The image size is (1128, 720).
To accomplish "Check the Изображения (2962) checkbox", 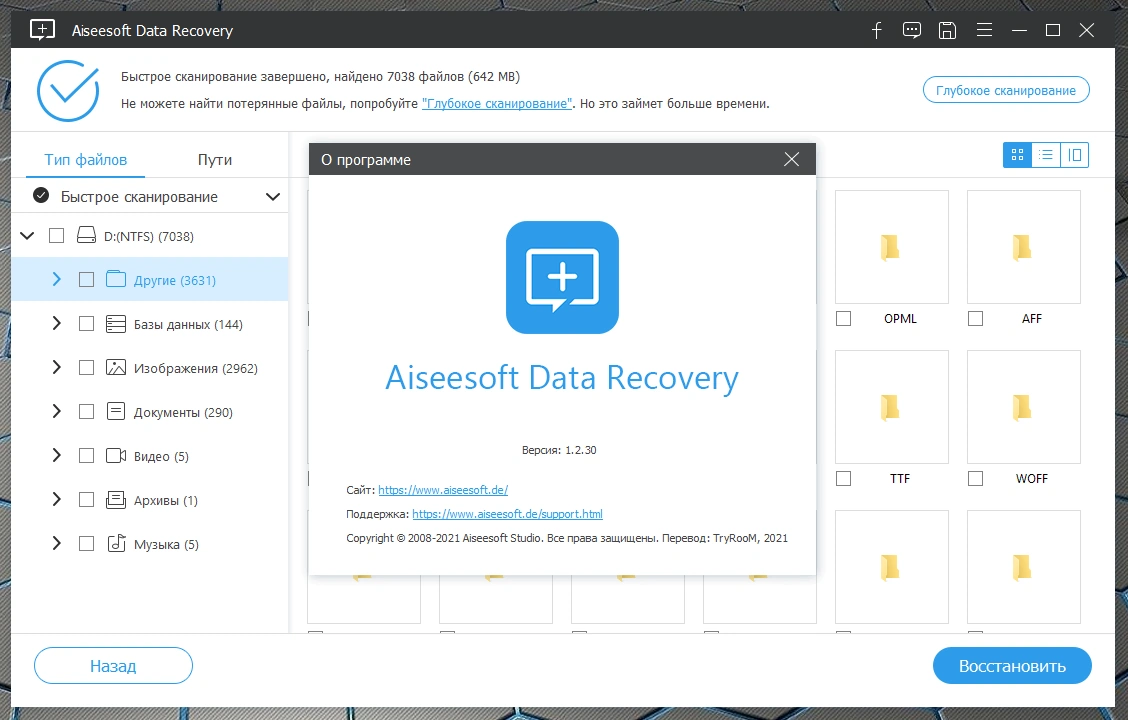I will pyautogui.click(x=86, y=368).
